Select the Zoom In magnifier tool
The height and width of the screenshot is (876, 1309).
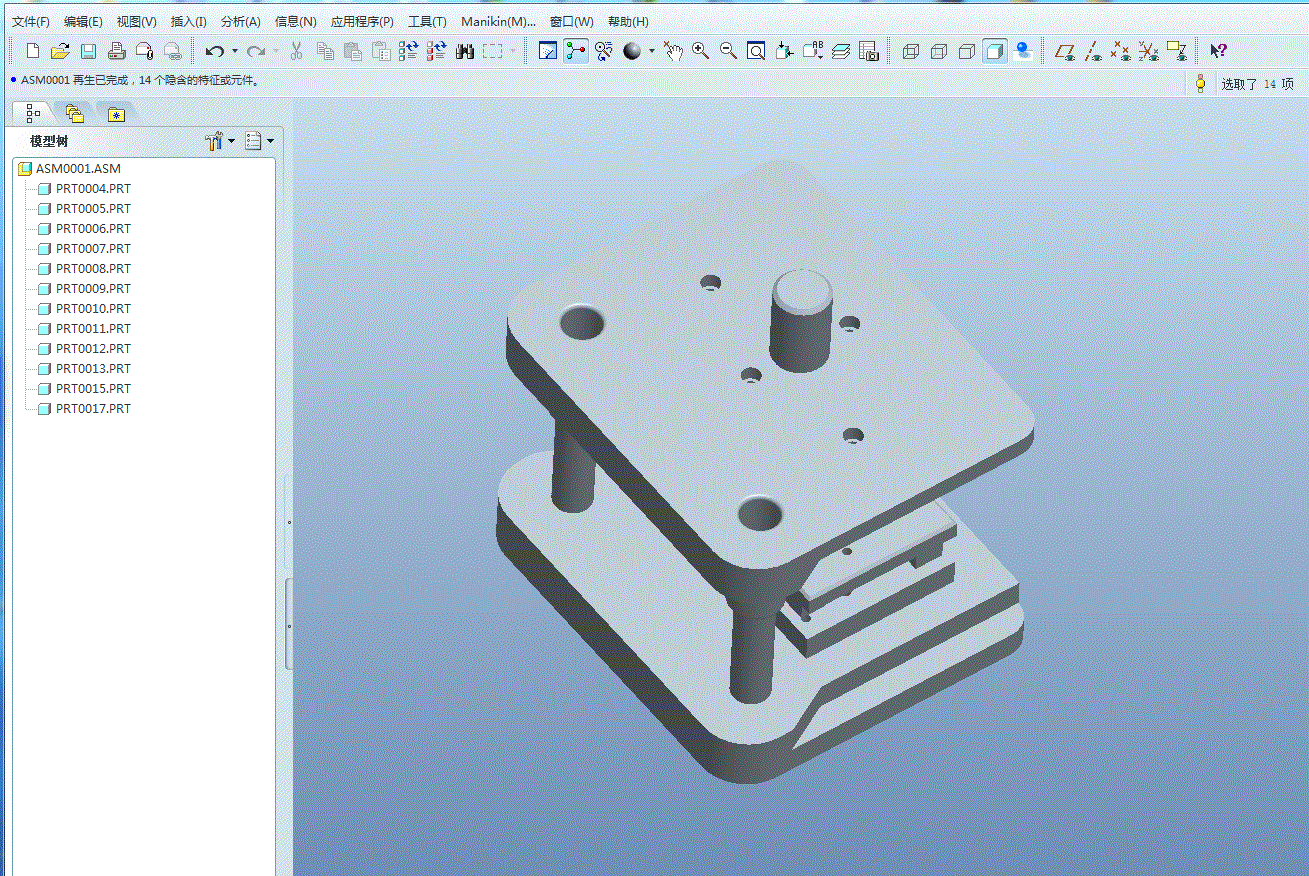tap(701, 51)
